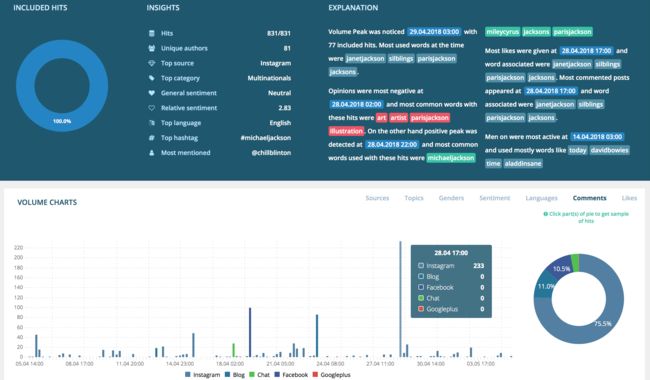Image resolution: width=650 pixels, height=380 pixels.
Task: Toggle Instagram series in chart legend
Action: (202, 375)
